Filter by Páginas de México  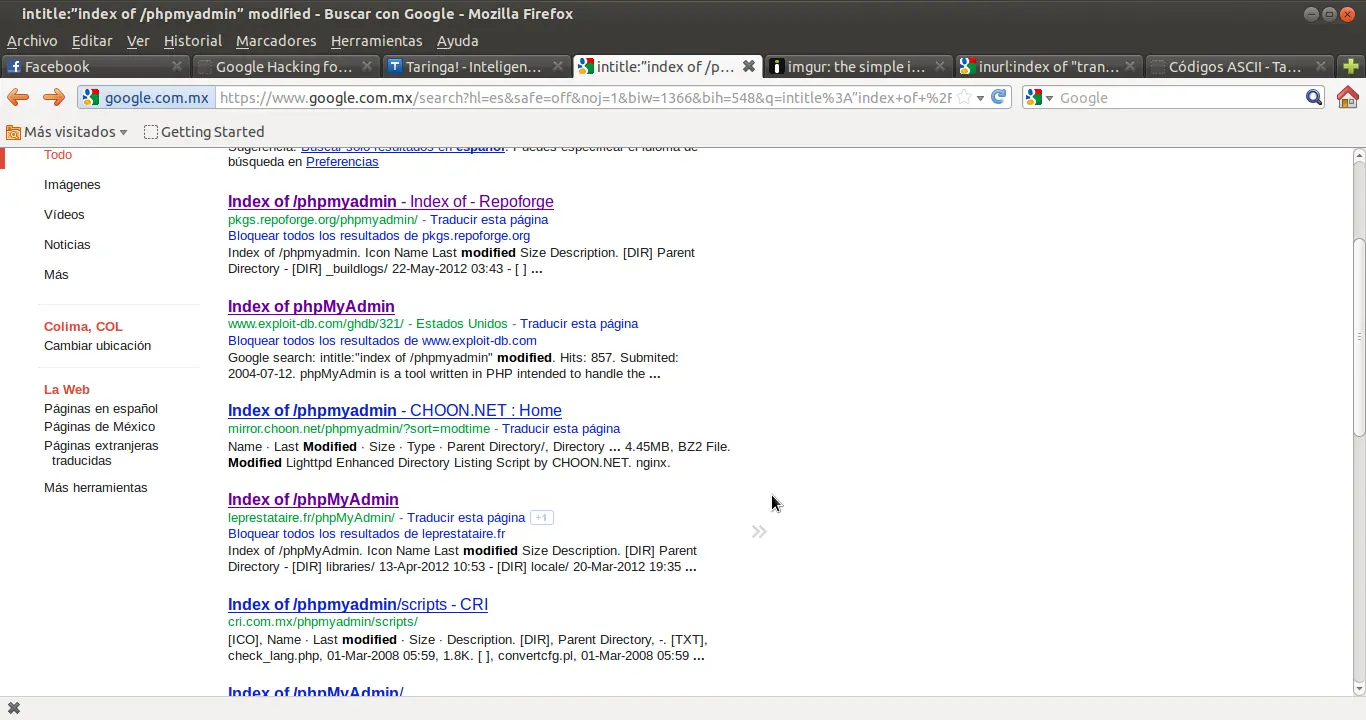click(x=99, y=427)
